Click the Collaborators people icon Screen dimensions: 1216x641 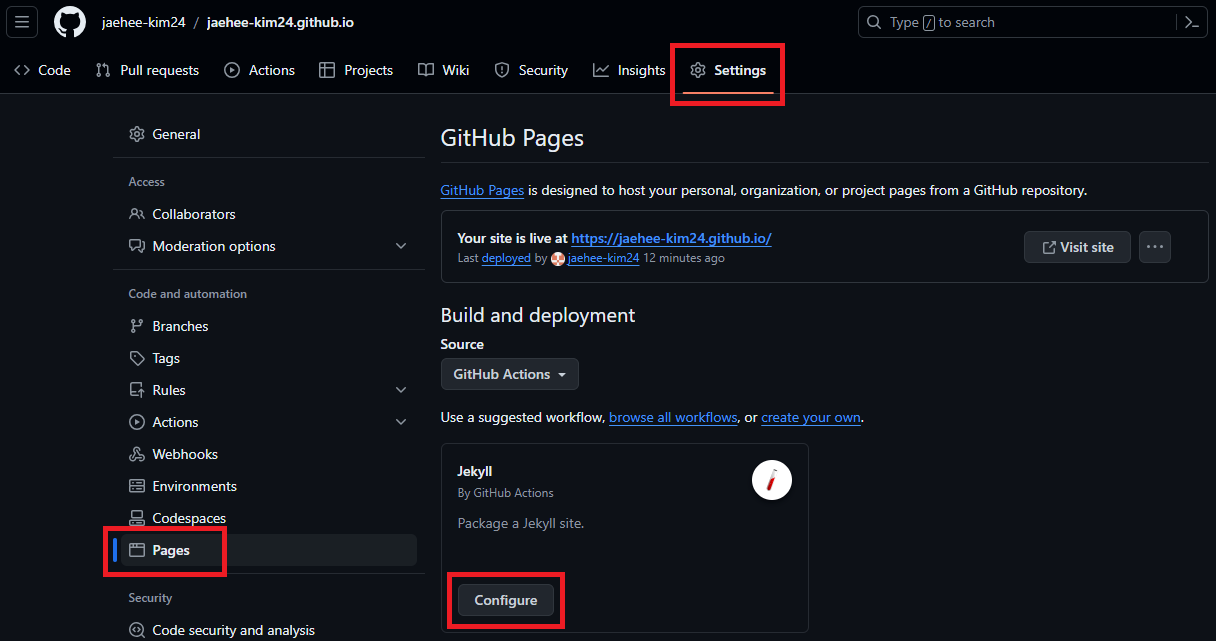click(x=137, y=214)
